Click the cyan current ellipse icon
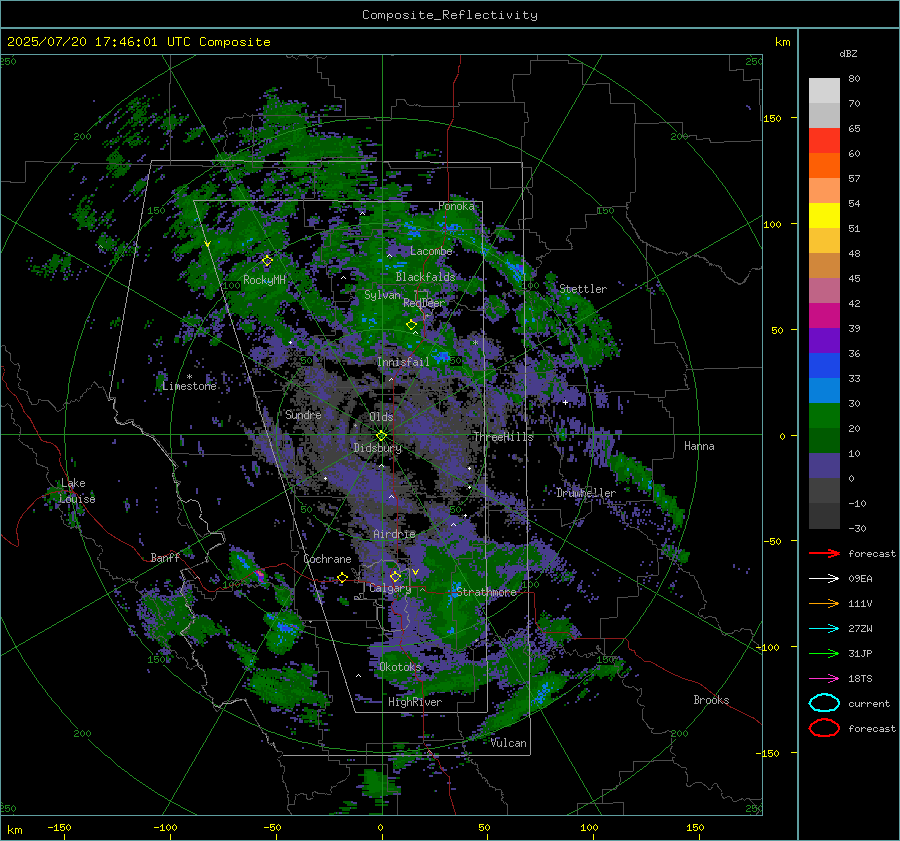This screenshot has width=900, height=841. (824, 703)
